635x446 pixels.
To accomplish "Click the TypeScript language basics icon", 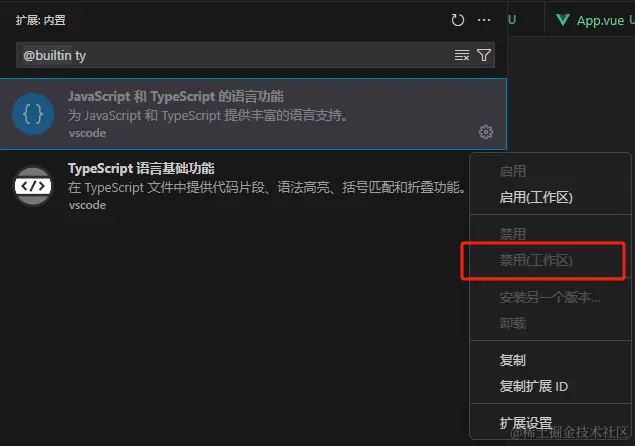I will (33, 186).
